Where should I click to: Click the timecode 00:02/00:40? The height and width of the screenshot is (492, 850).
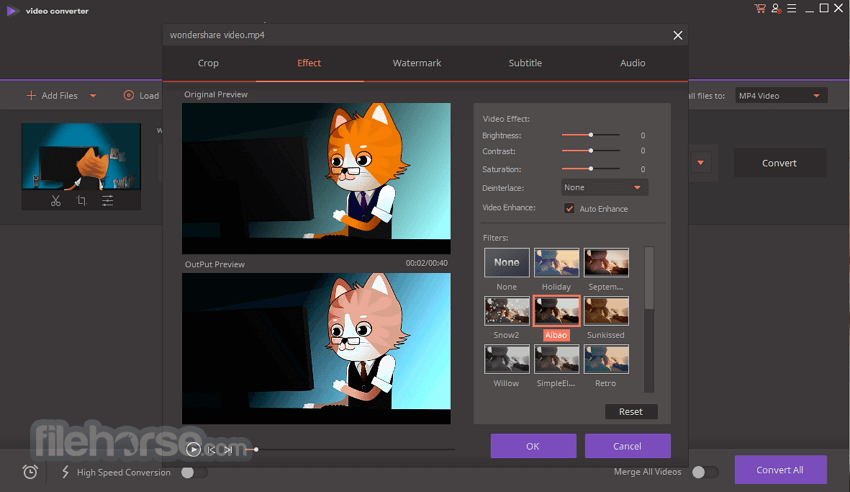(427, 263)
